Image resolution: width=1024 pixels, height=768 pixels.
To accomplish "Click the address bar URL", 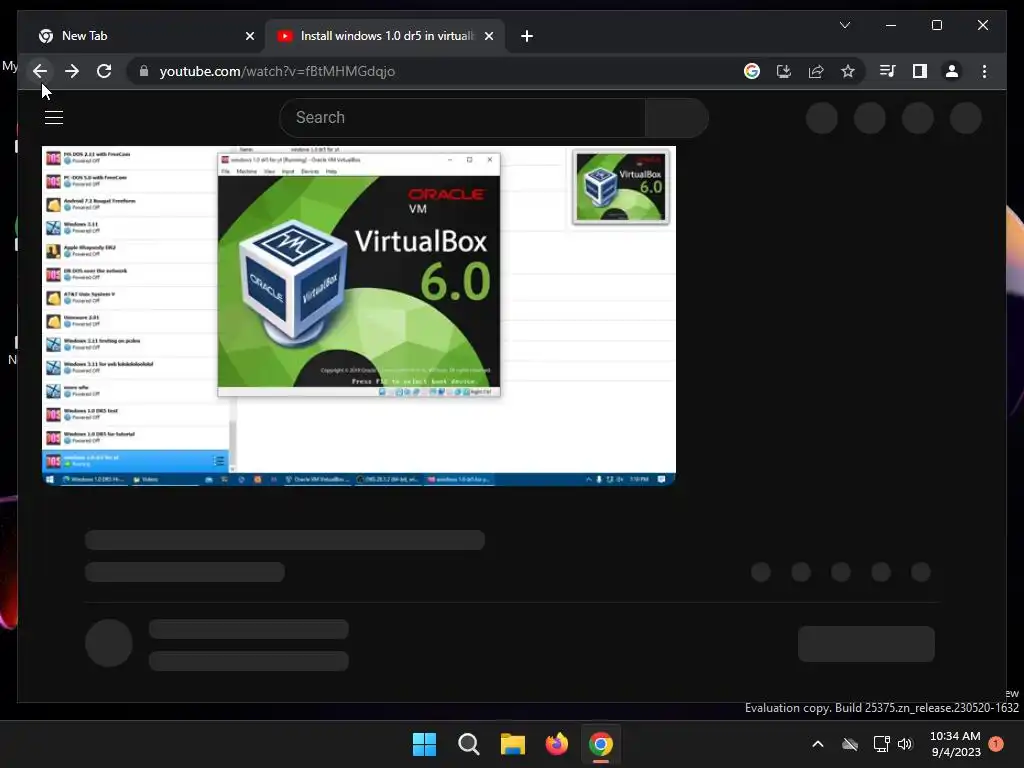I will coord(277,71).
